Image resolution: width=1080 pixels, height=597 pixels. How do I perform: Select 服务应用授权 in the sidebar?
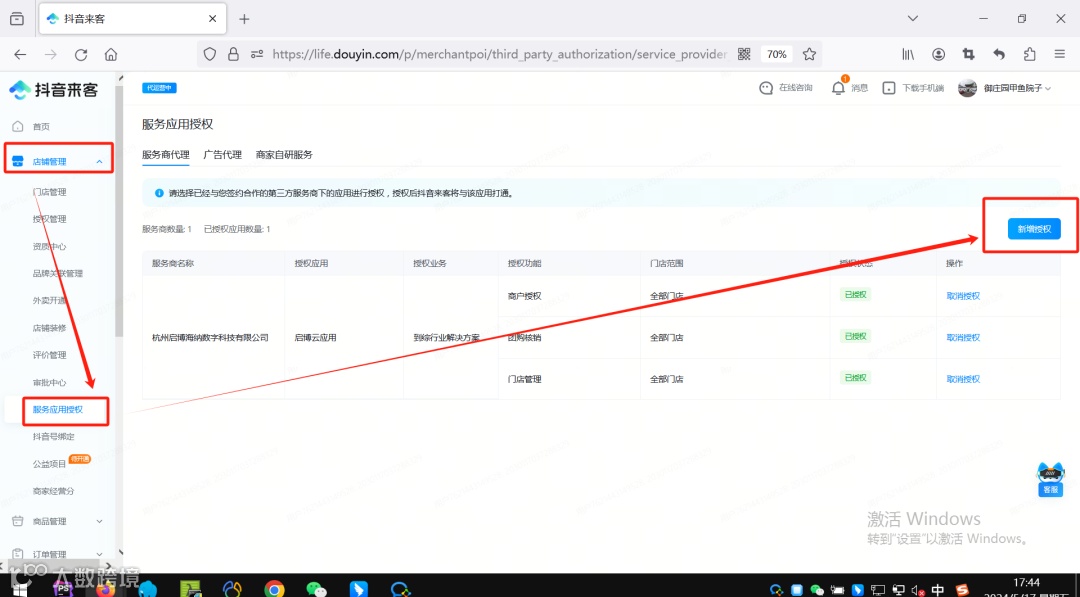58,410
